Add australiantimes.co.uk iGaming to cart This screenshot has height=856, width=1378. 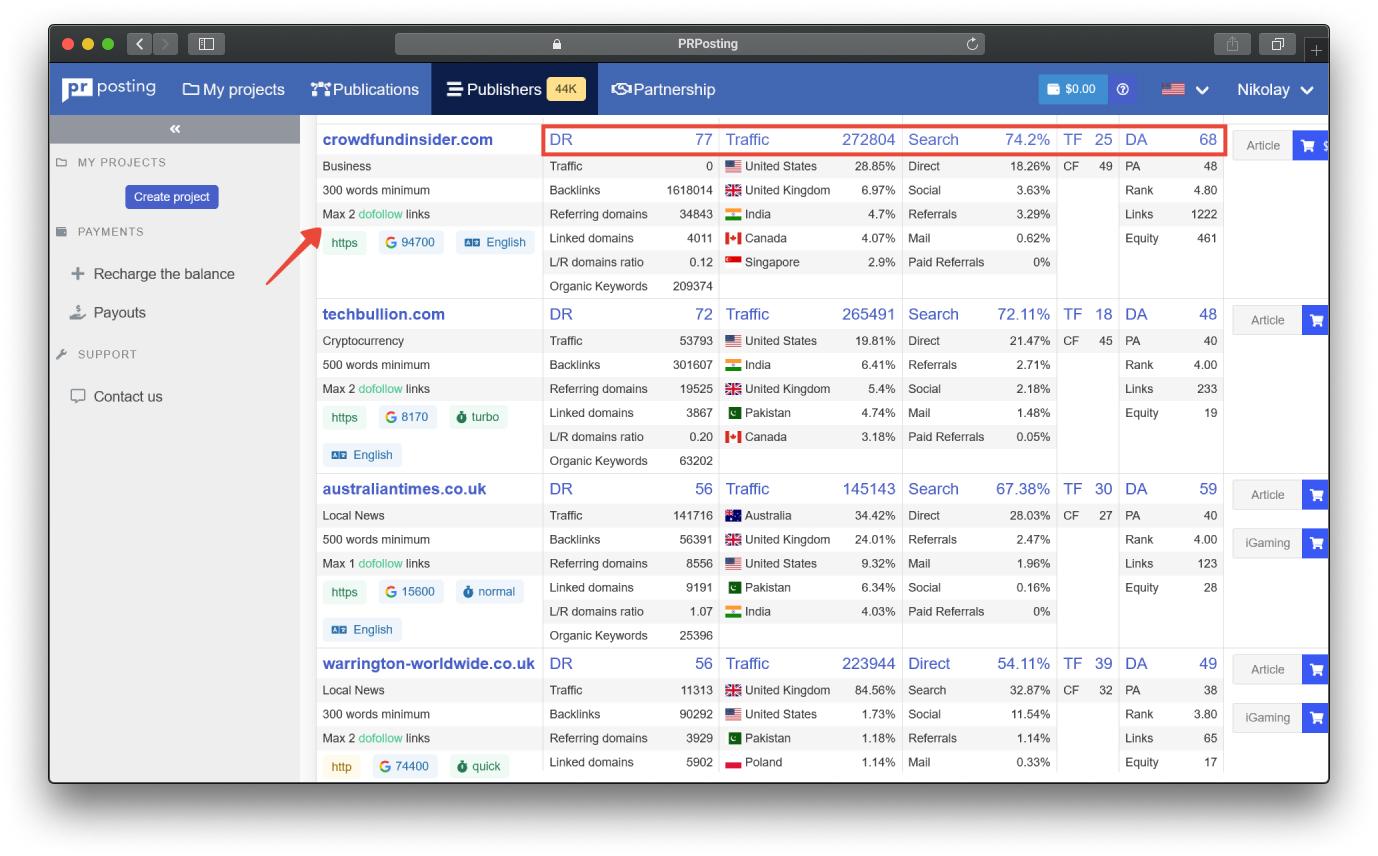pos(1316,543)
